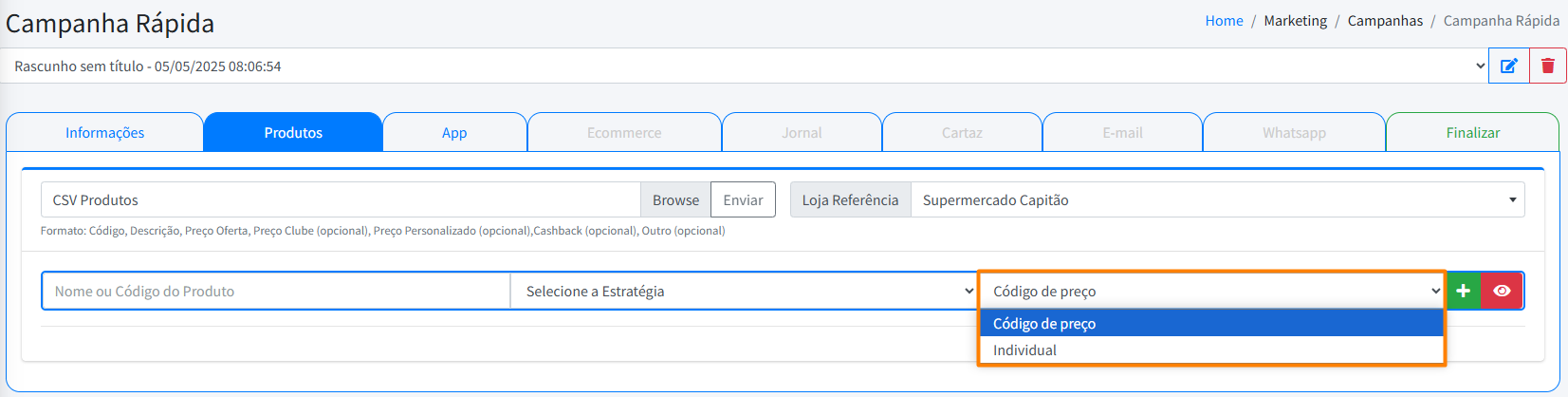This screenshot has height=397, width=1568.
Task: Select the Produtos tab
Action: point(293,133)
